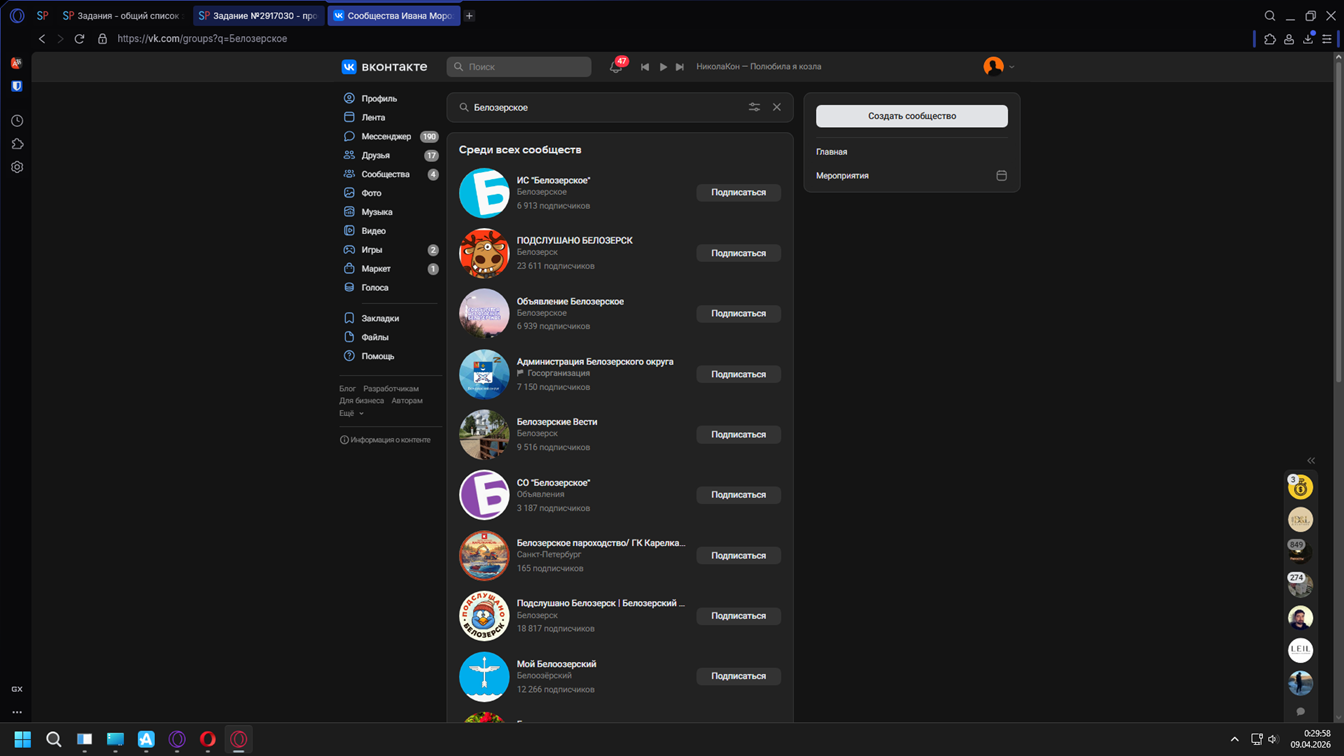The height and width of the screenshot is (756, 1344).
Task: Open Windows Start menu on taskbar
Action: [x=22, y=740]
